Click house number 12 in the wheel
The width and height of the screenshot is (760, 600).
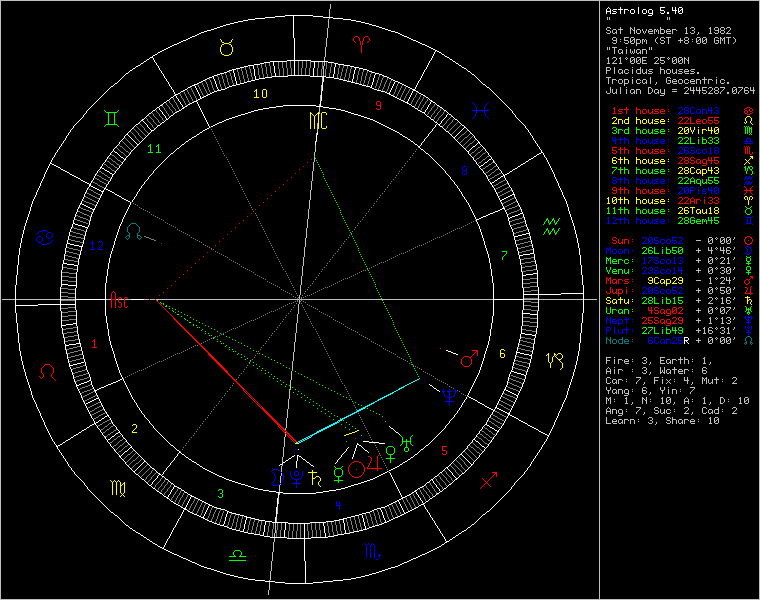pos(96,246)
